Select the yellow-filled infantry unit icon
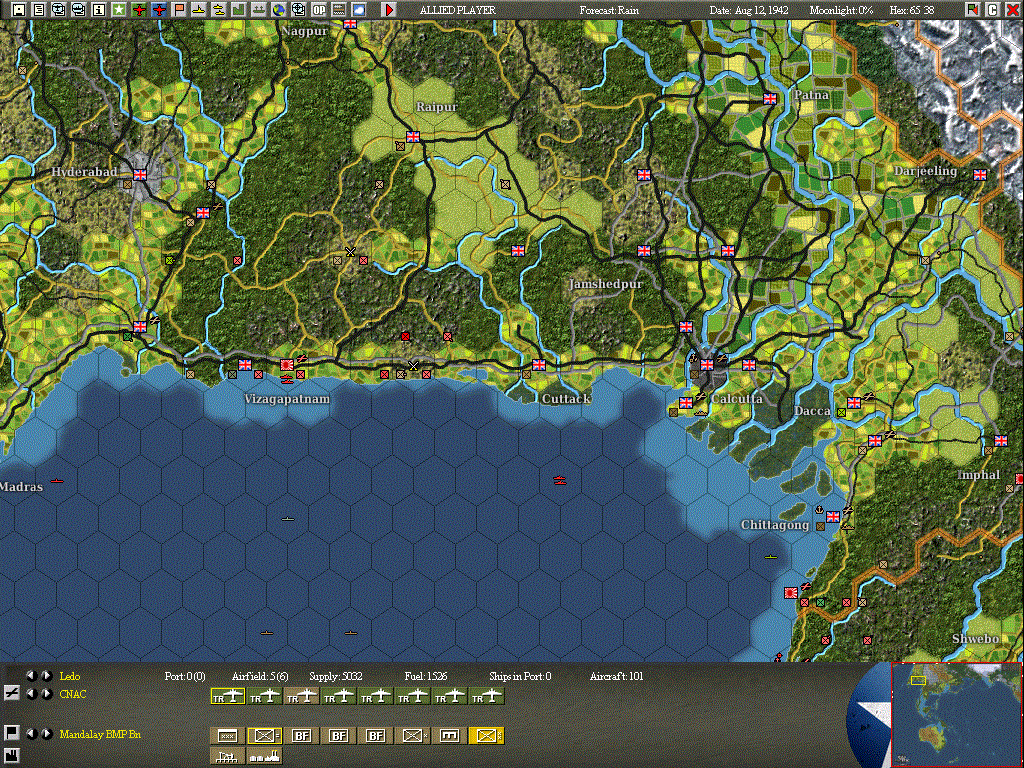Screen dimensions: 1024x768 point(487,736)
